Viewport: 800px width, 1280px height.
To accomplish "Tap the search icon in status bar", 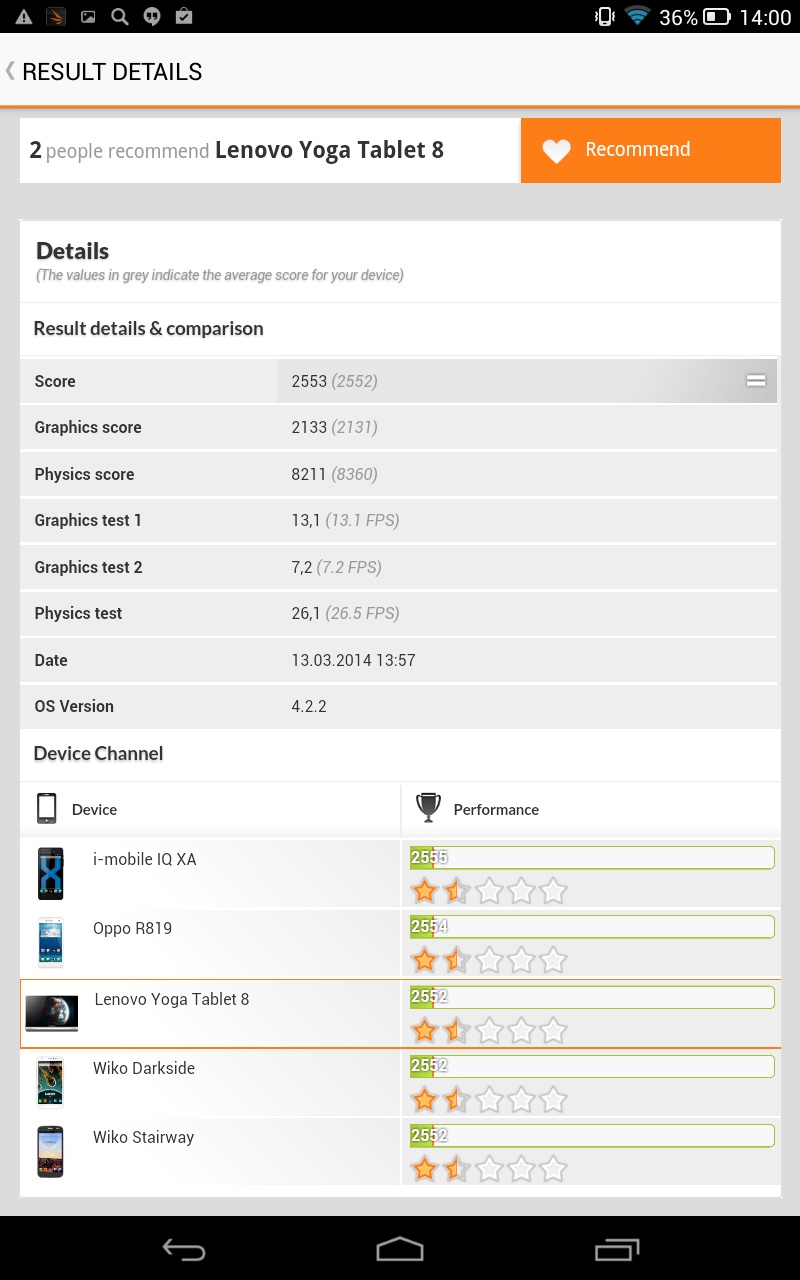I will tap(120, 17).
